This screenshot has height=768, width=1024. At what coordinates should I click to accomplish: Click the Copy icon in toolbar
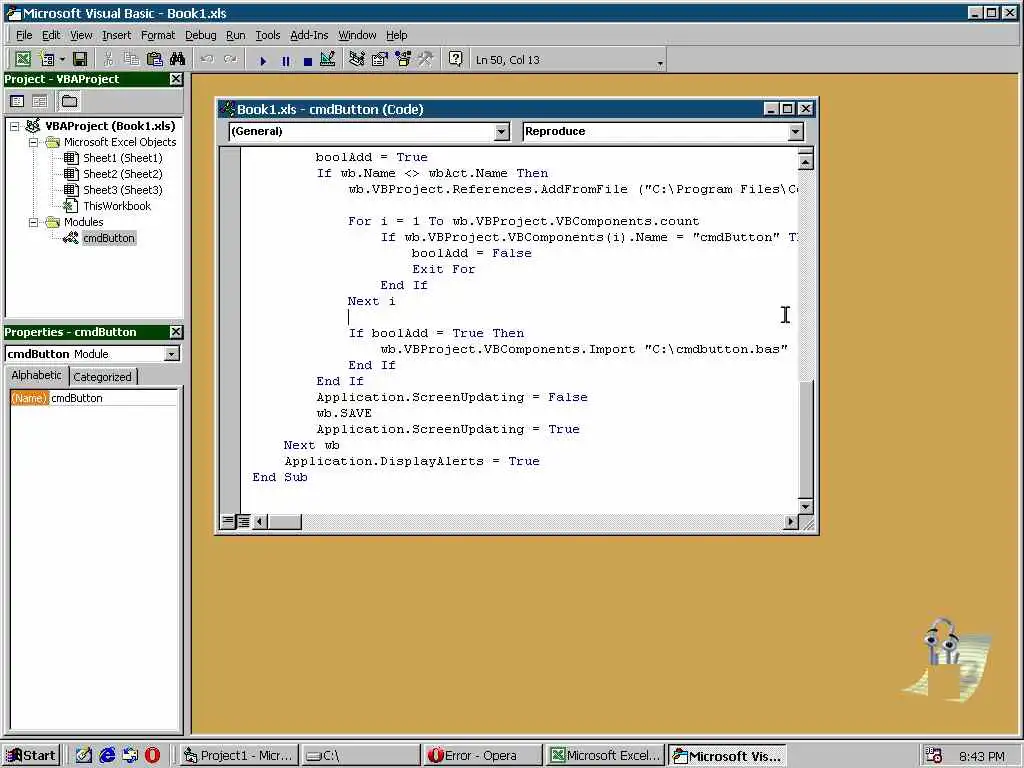[x=131, y=59]
